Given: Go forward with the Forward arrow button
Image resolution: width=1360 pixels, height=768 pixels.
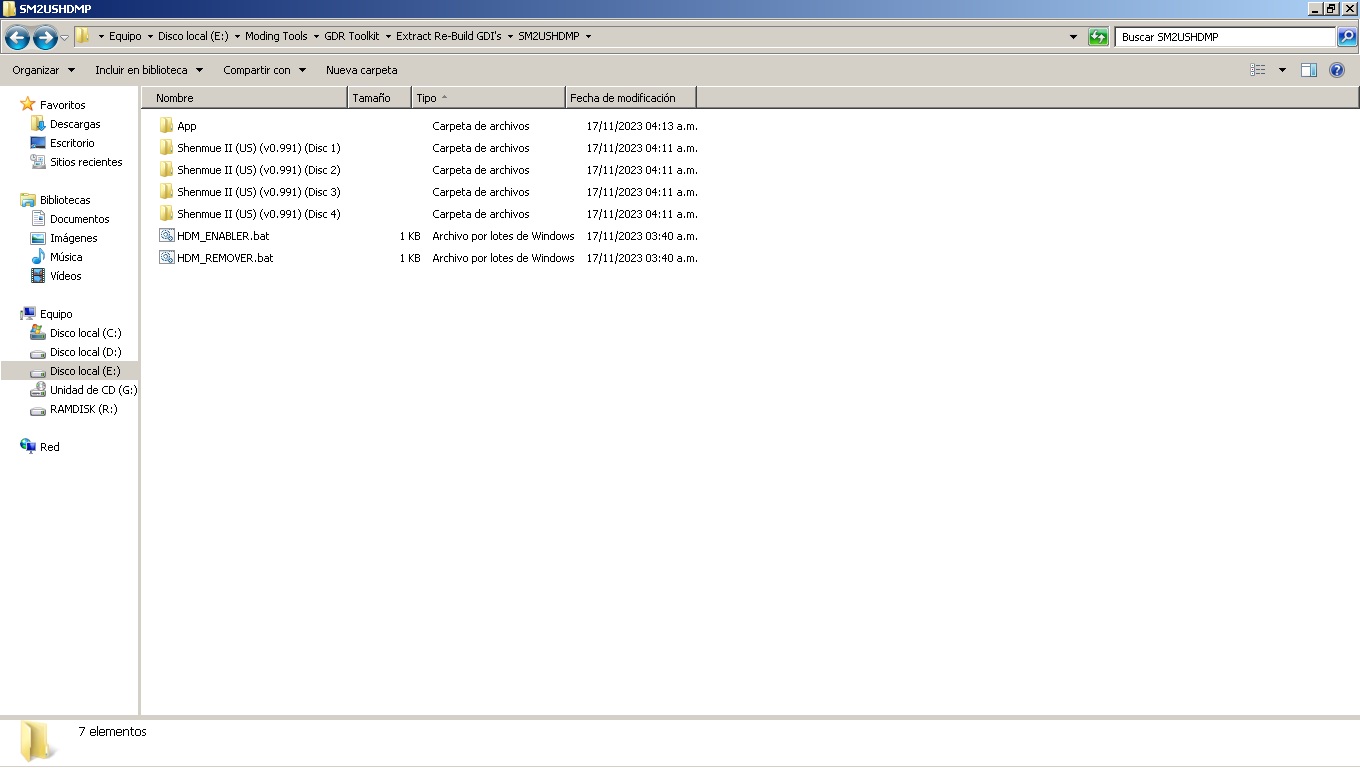Looking at the screenshot, I should tap(45, 38).
